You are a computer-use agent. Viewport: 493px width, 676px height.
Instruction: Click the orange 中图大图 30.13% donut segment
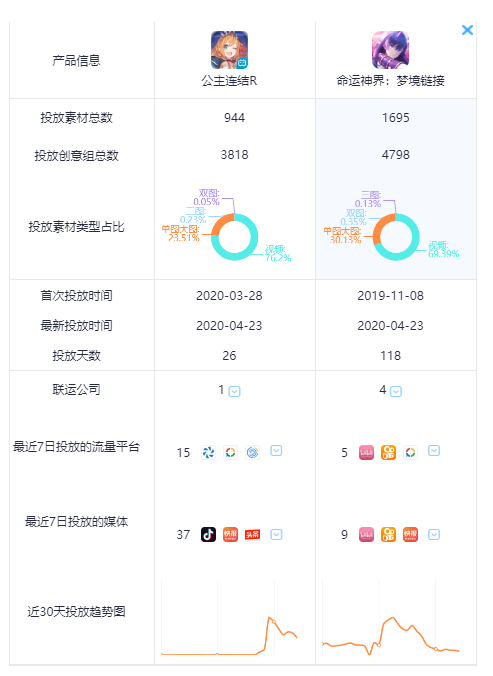tap(379, 228)
